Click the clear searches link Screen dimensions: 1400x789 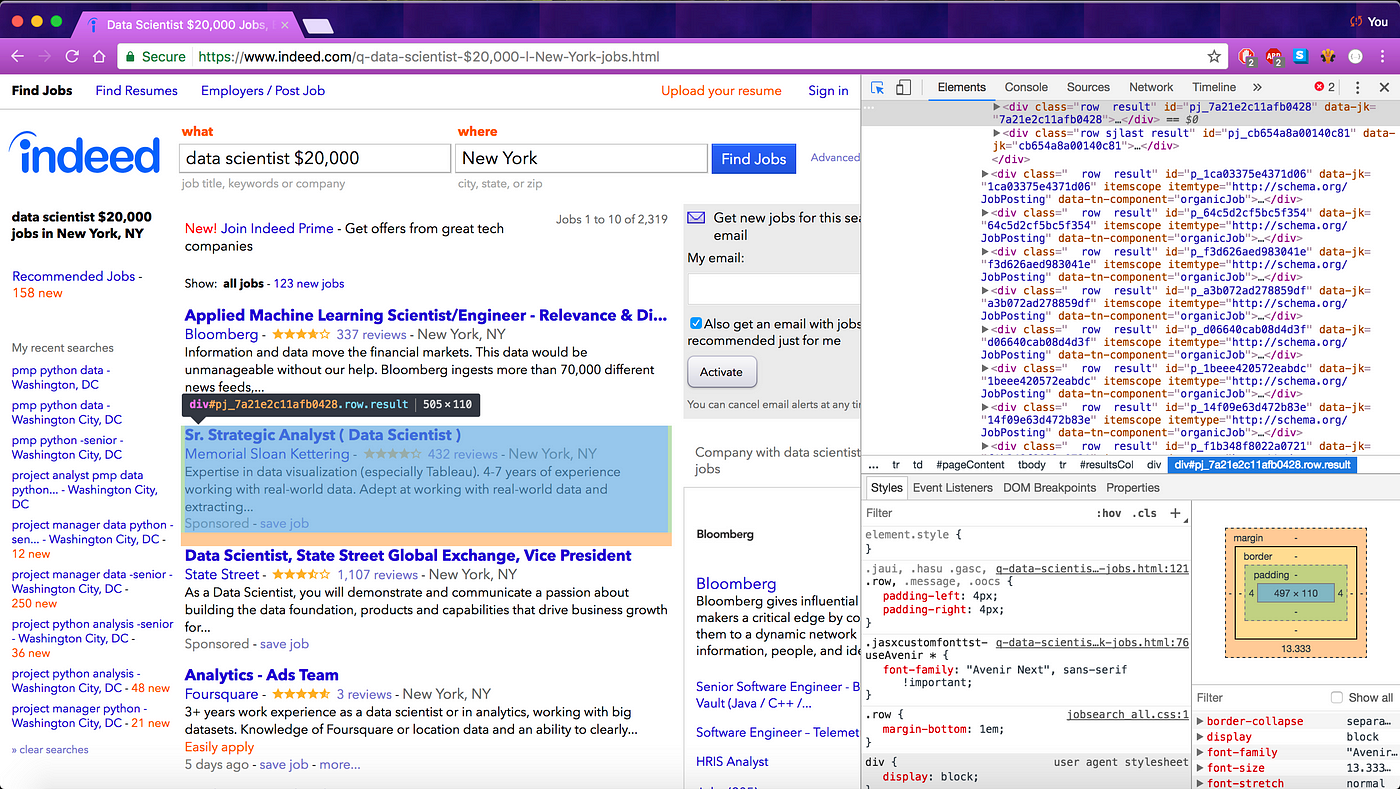pyautogui.click(x=50, y=749)
